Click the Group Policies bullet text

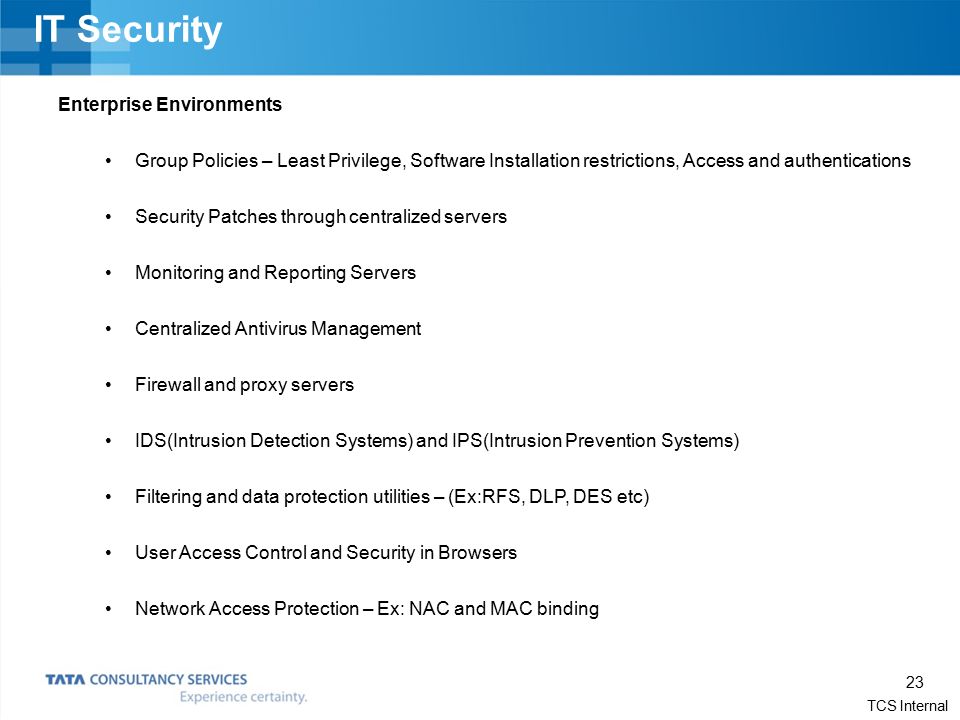point(522,161)
